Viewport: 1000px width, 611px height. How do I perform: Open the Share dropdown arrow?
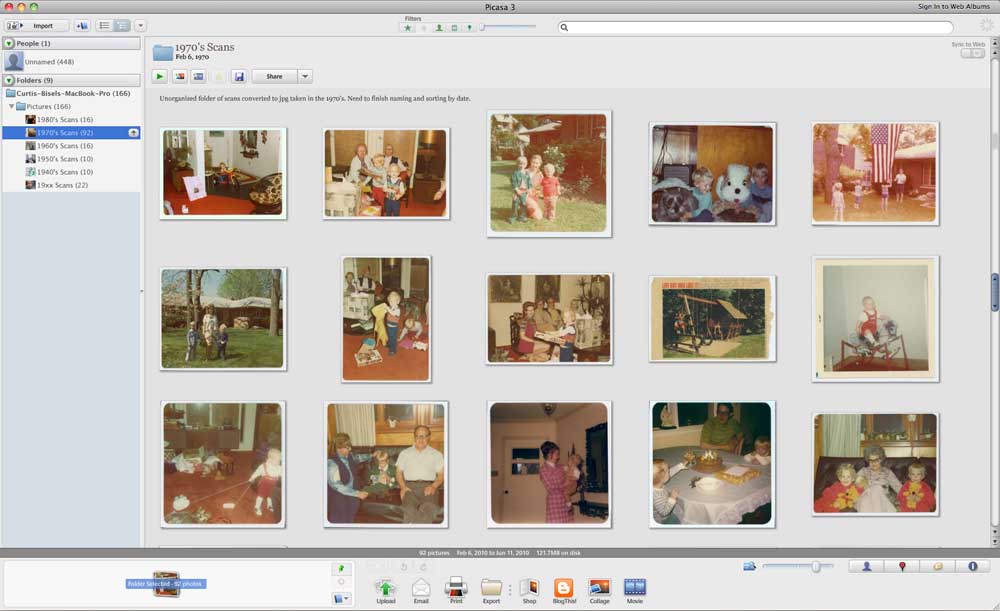pyautogui.click(x=305, y=75)
